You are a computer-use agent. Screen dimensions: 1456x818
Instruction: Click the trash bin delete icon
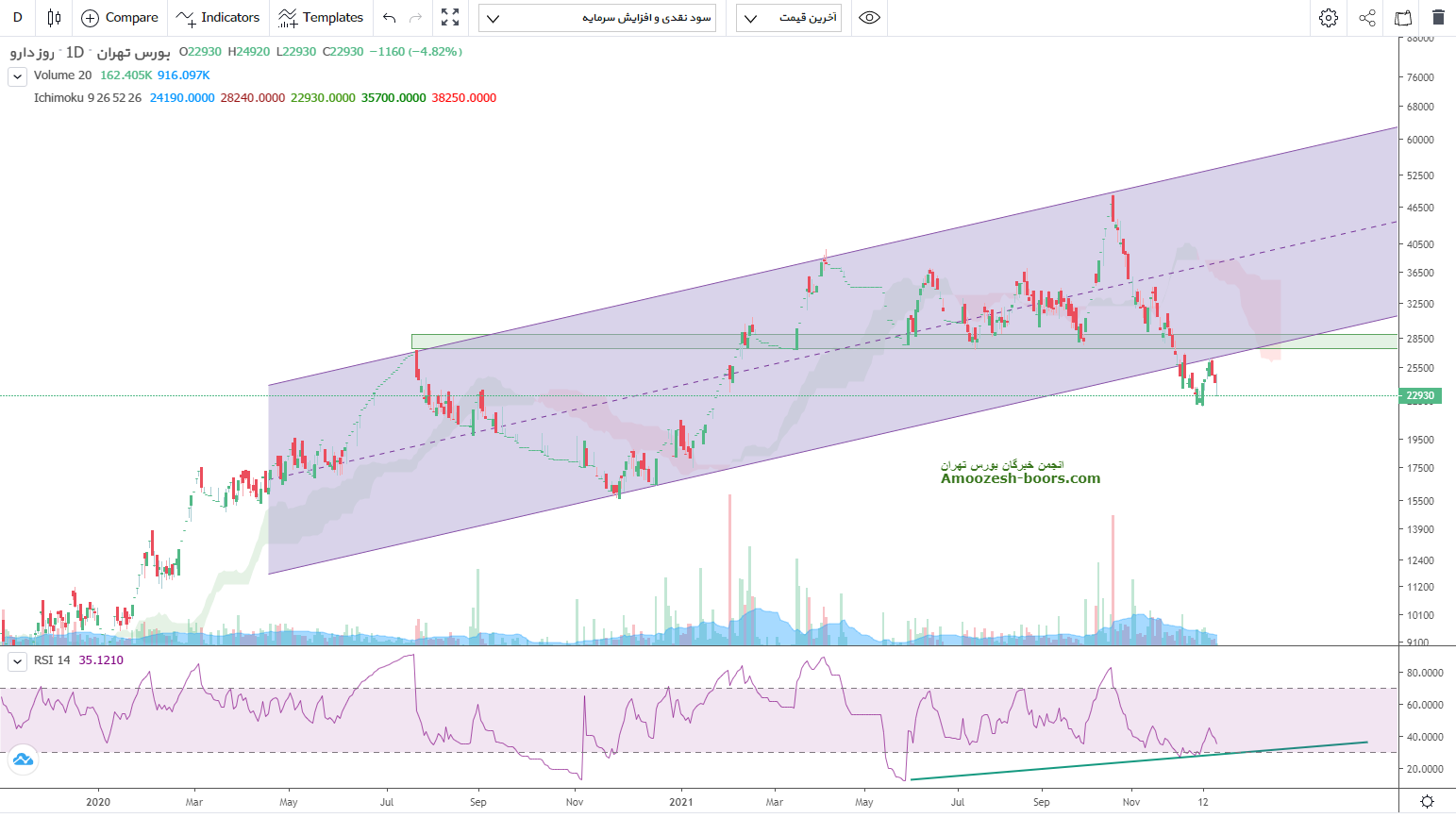tap(1437, 18)
